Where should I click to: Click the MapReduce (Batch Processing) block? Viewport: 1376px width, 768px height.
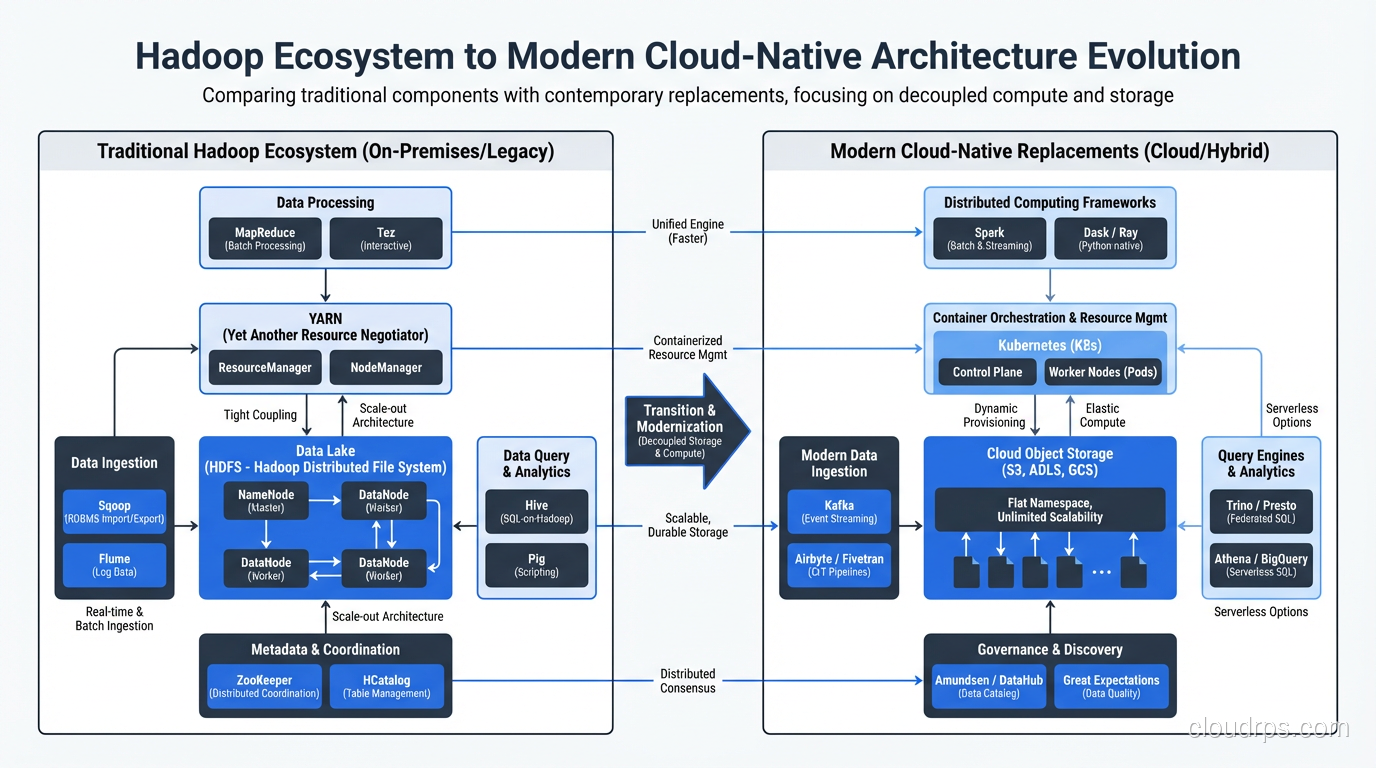264,238
